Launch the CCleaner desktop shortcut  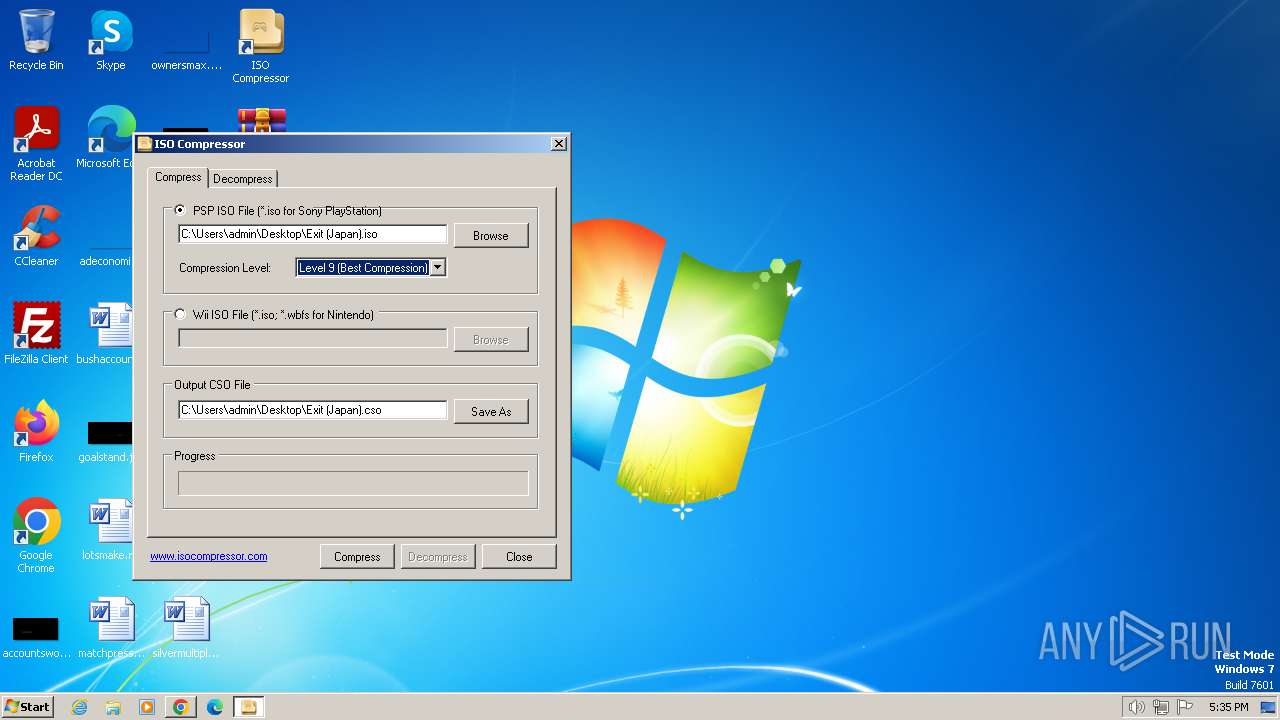(x=36, y=236)
